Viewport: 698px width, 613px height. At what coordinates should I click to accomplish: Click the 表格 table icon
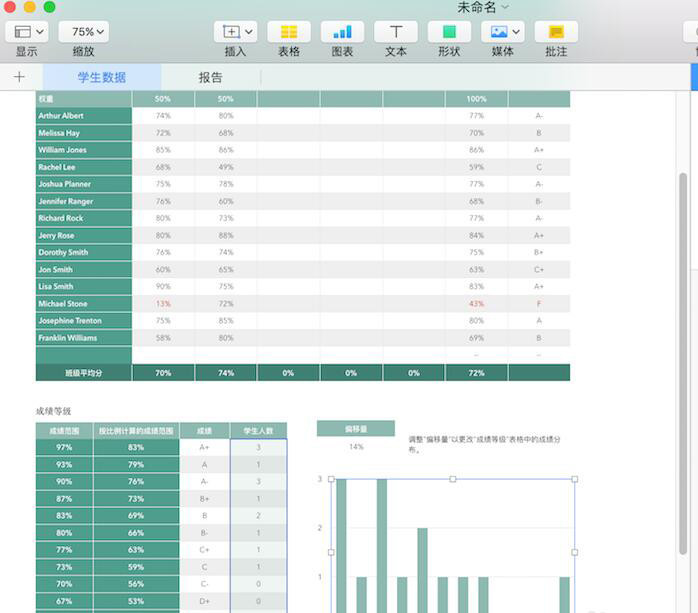point(289,32)
